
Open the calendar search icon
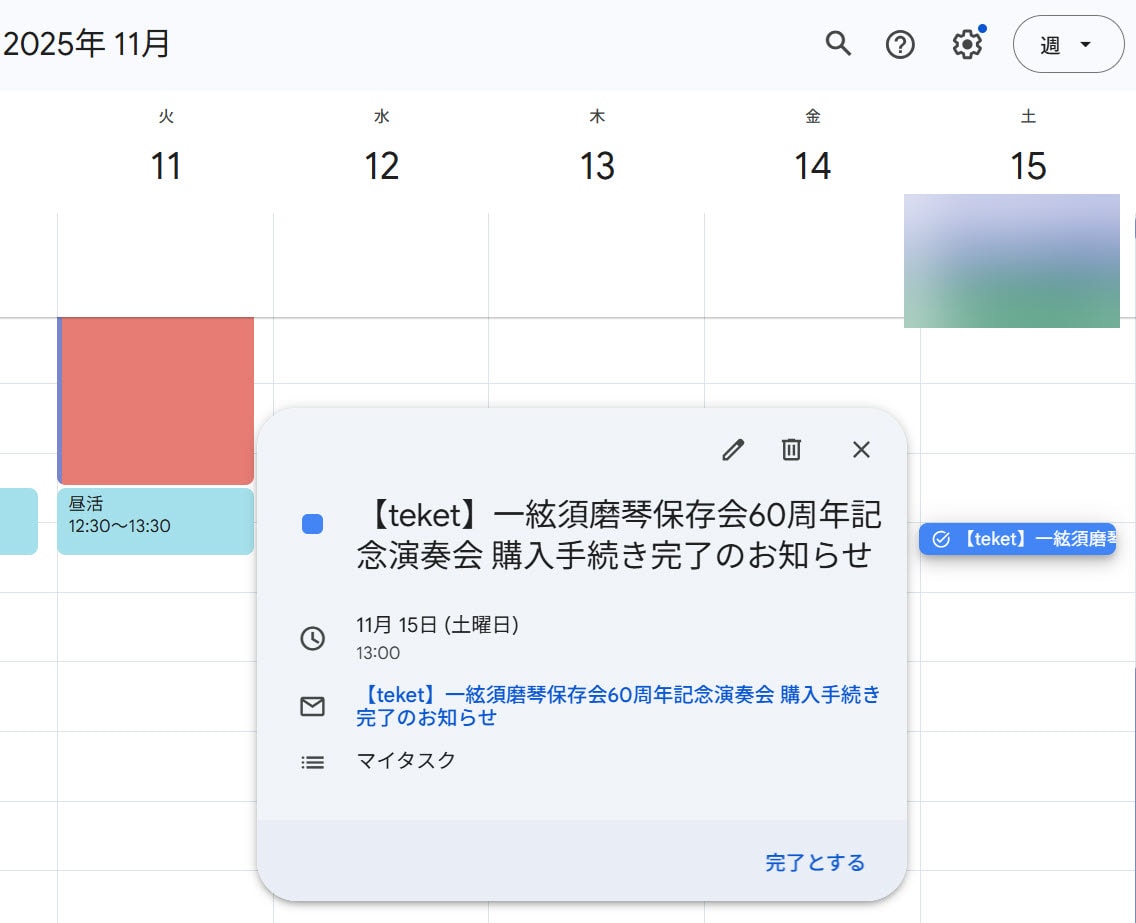tap(838, 44)
